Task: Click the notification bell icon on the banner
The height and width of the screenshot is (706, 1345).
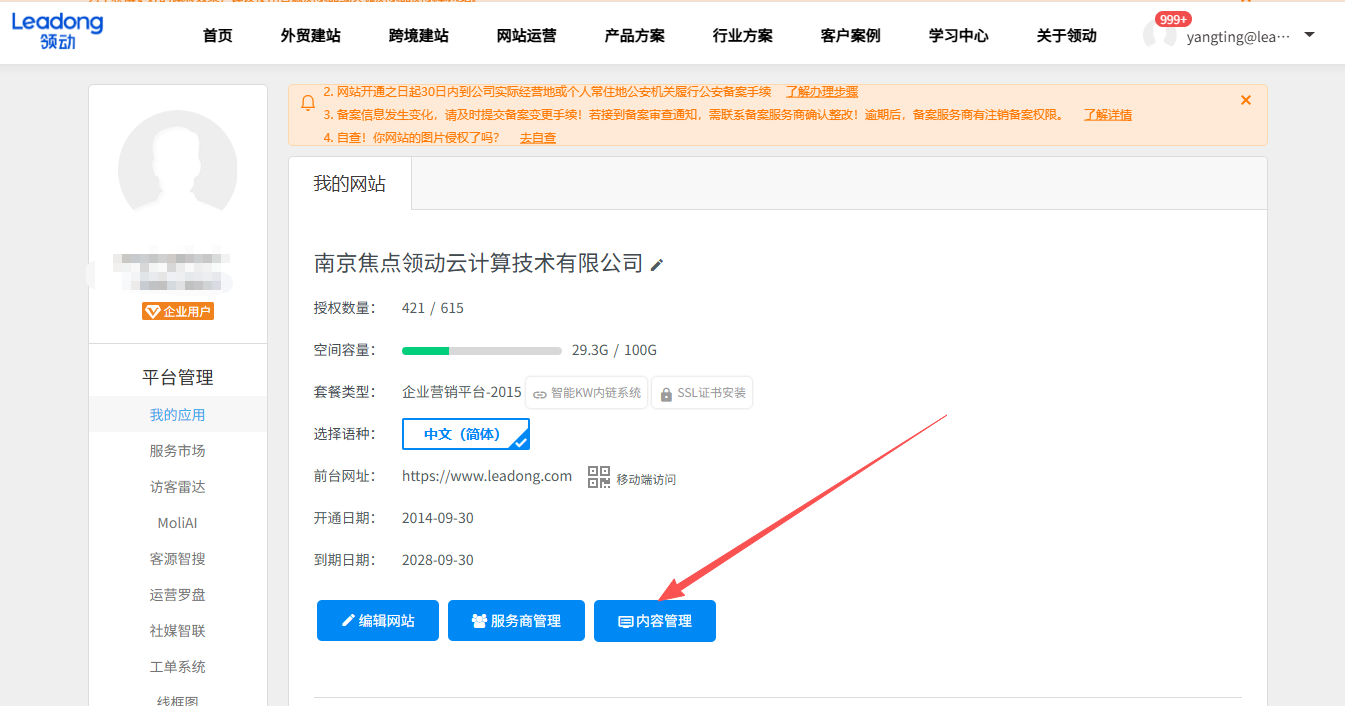Action: tap(308, 102)
